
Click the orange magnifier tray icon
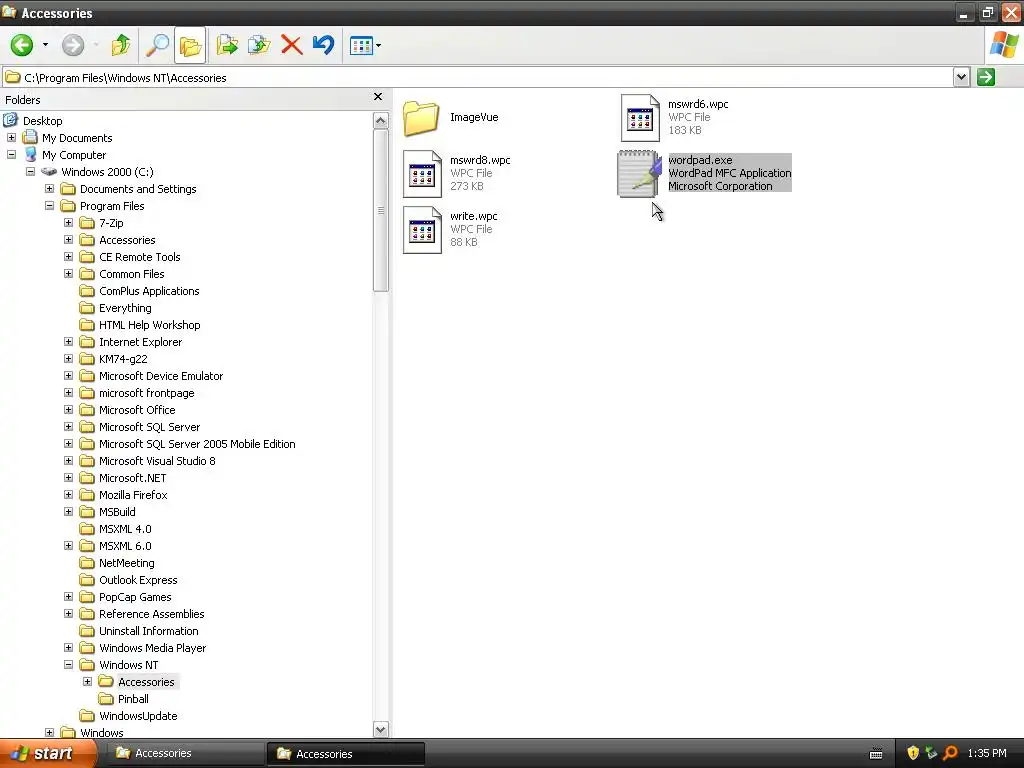950,754
